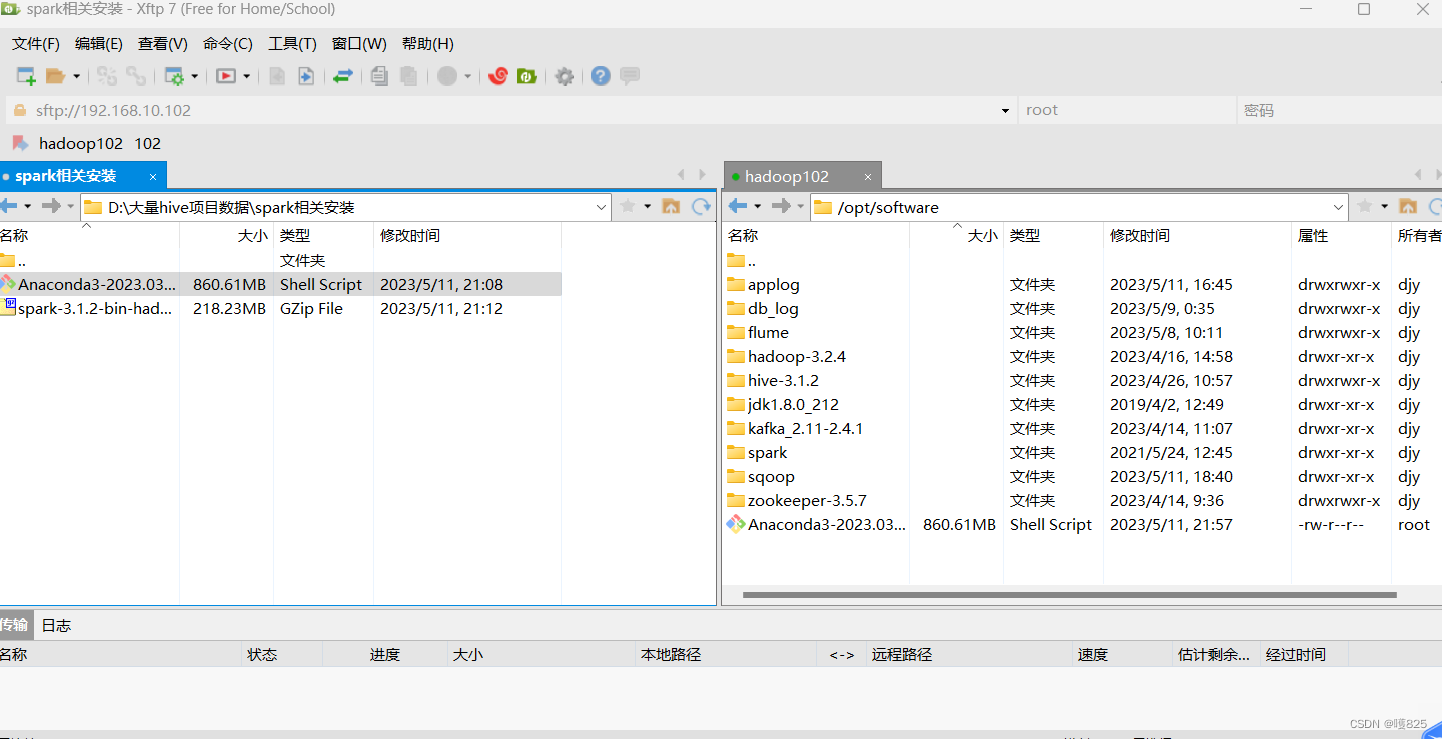
Task: Click the Paste icon in toolbar
Action: [x=408, y=76]
